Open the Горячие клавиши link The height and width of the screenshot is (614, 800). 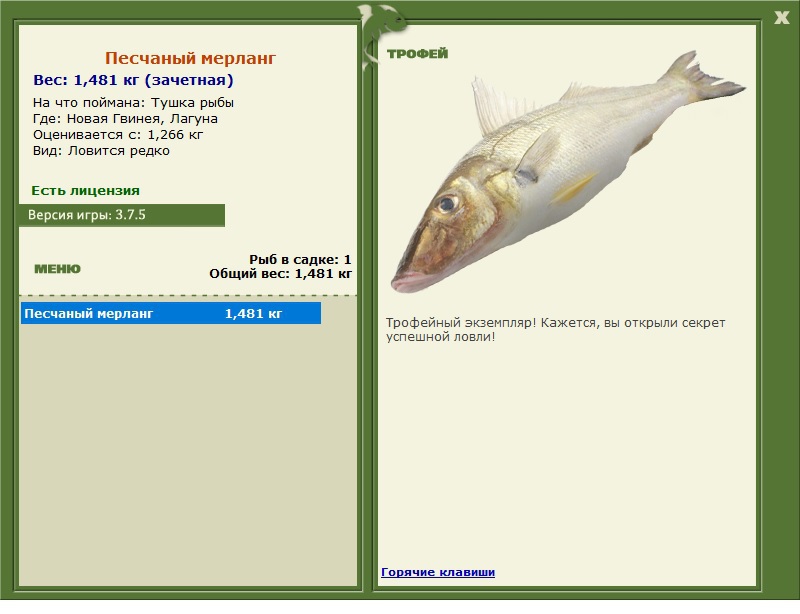(437, 572)
